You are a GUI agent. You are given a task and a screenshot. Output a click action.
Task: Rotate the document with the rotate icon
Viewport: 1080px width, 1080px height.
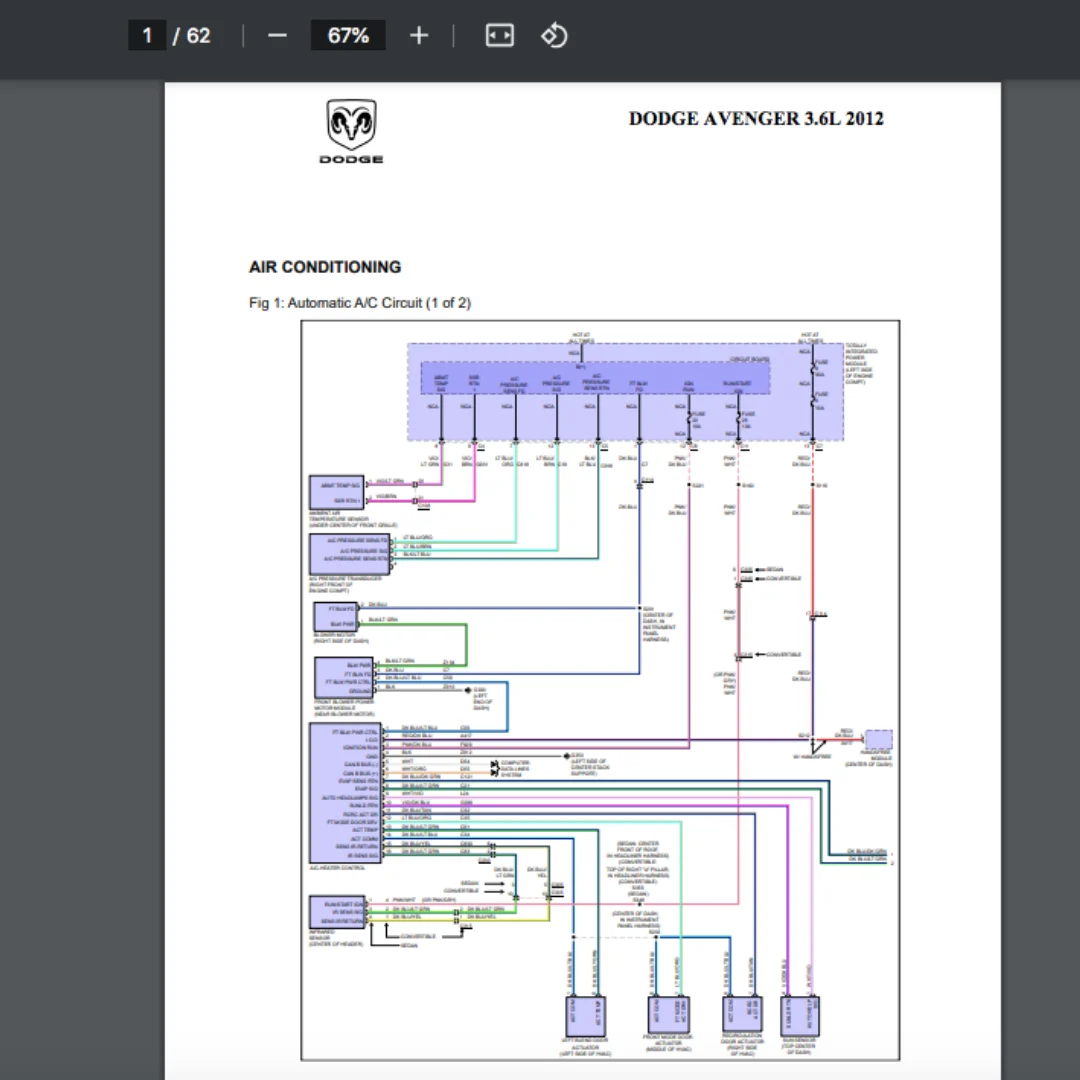point(554,36)
